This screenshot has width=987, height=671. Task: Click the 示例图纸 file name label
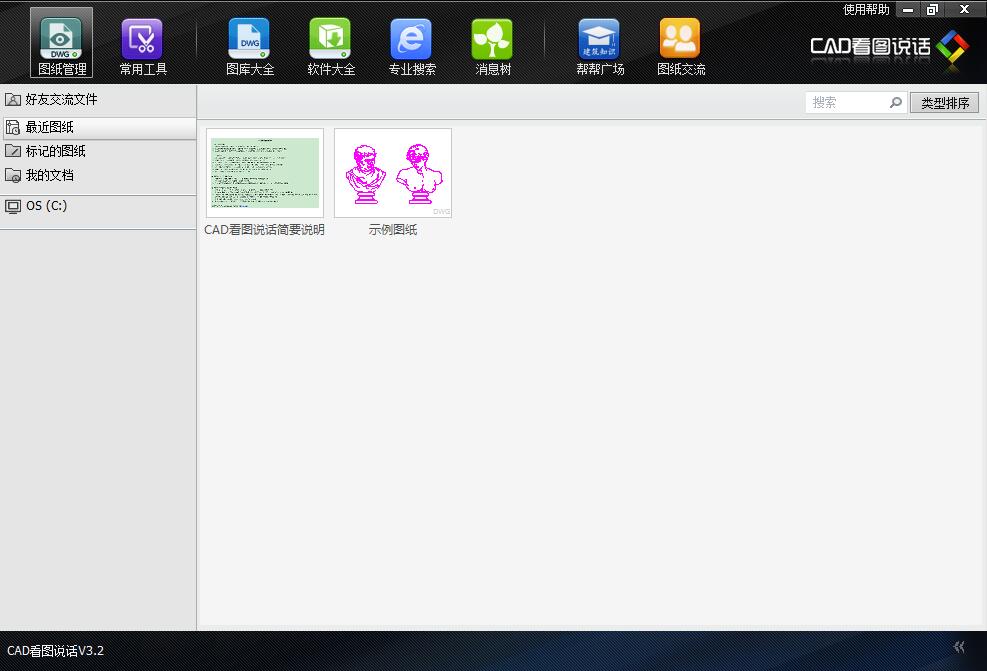(x=393, y=230)
